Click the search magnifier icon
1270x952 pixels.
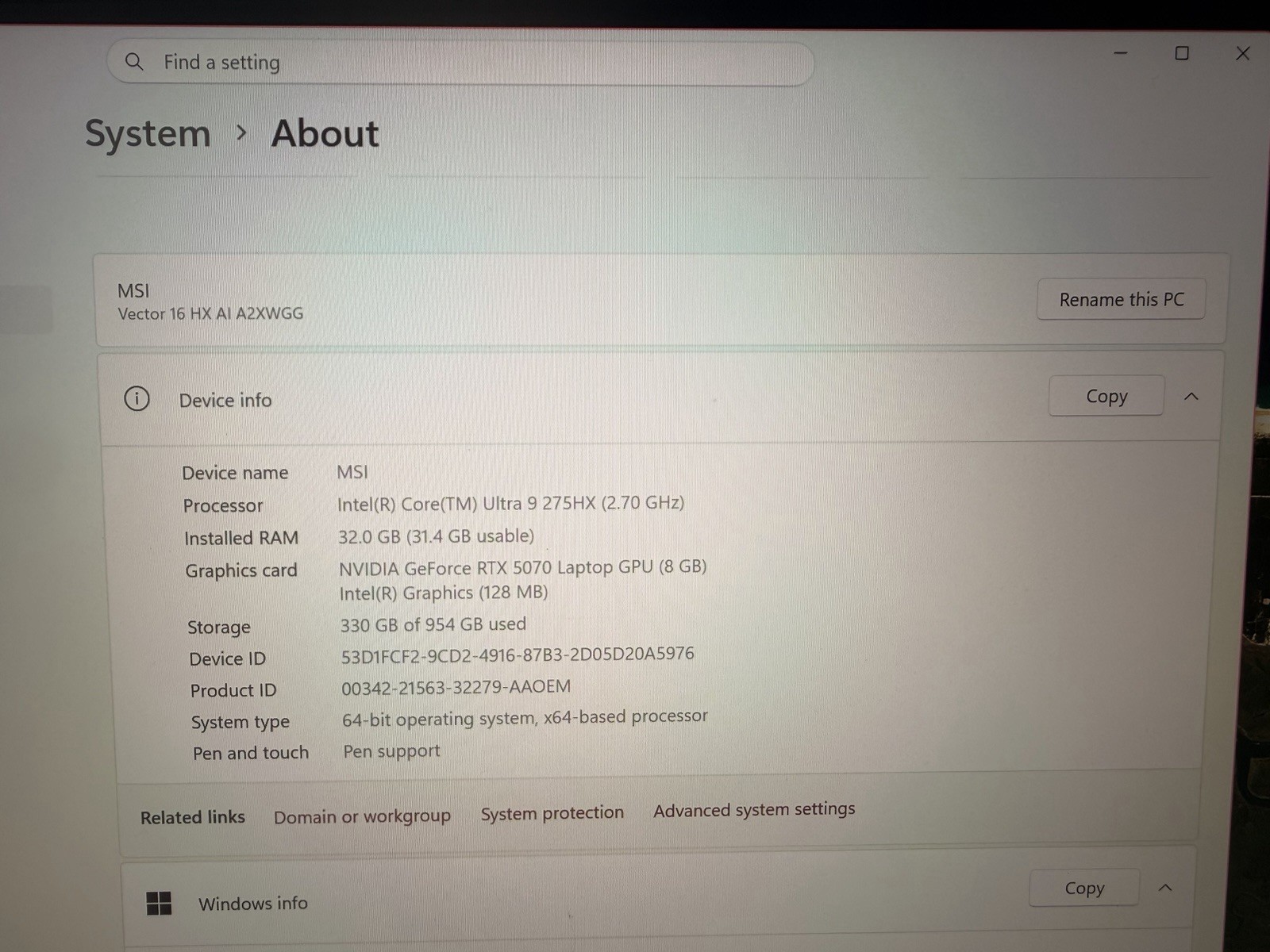134,62
